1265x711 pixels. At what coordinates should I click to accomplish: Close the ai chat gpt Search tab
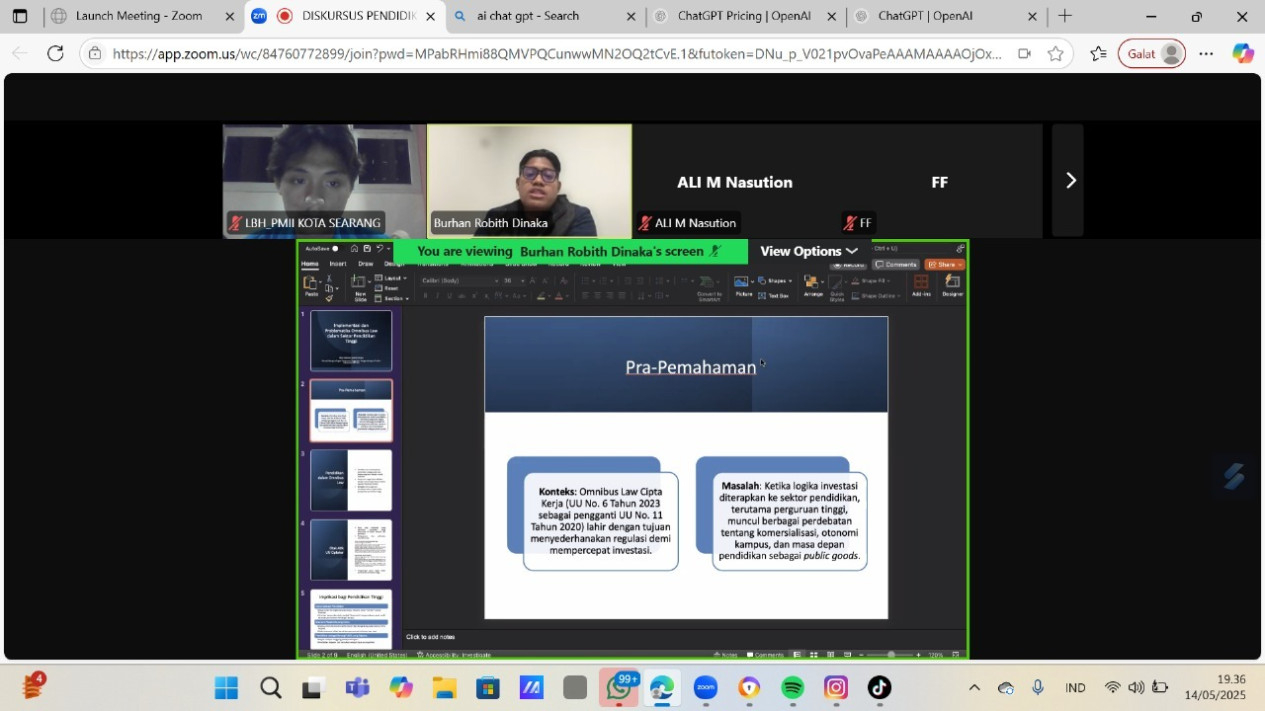pos(631,16)
